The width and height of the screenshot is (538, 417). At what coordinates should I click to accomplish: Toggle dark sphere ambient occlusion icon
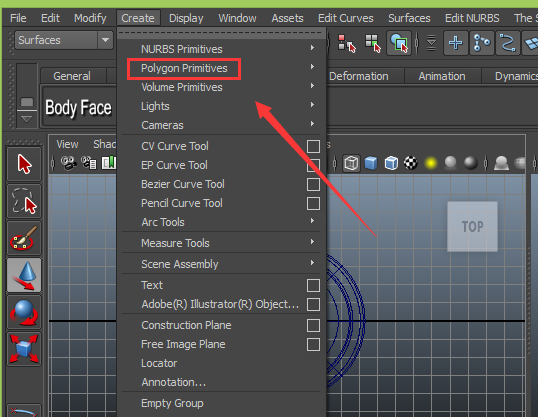pos(471,163)
